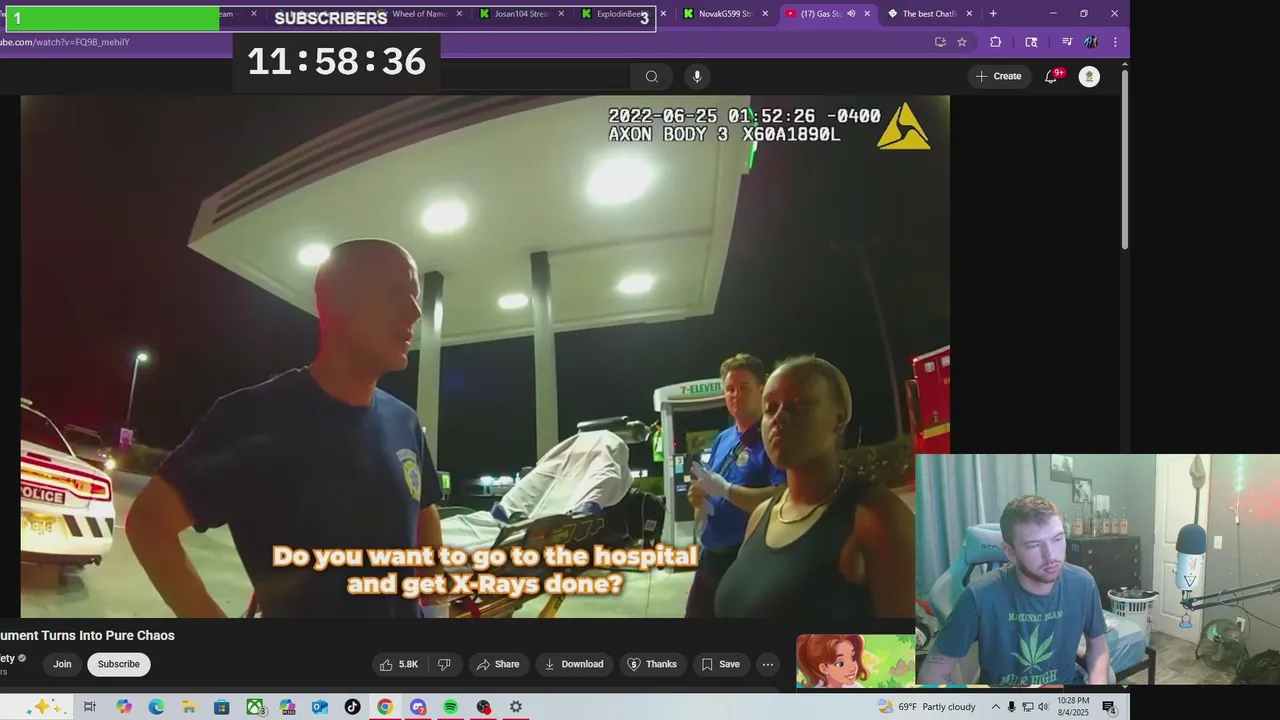Image resolution: width=1280 pixels, height=720 pixels.
Task: Start voice search with microphone icon
Action: pyautogui.click(x=697, y=77)
